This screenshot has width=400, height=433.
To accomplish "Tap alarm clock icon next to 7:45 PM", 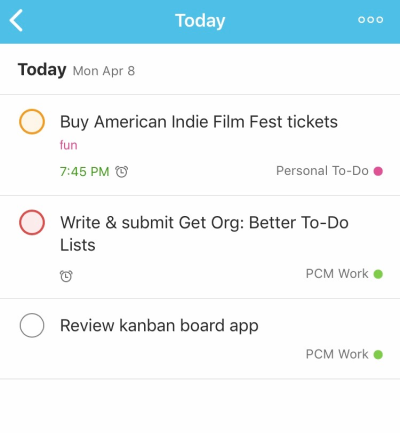I will [x=122, y=171].
